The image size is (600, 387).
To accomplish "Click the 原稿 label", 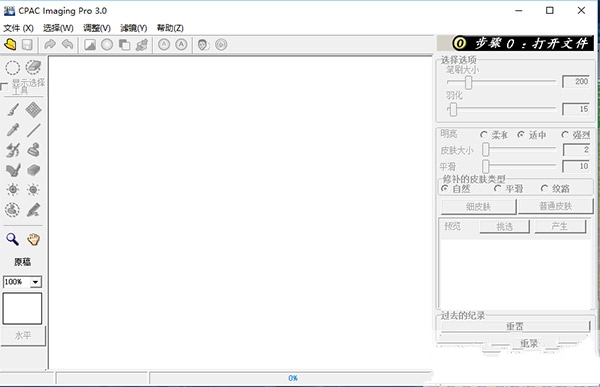I will [22, 262].
